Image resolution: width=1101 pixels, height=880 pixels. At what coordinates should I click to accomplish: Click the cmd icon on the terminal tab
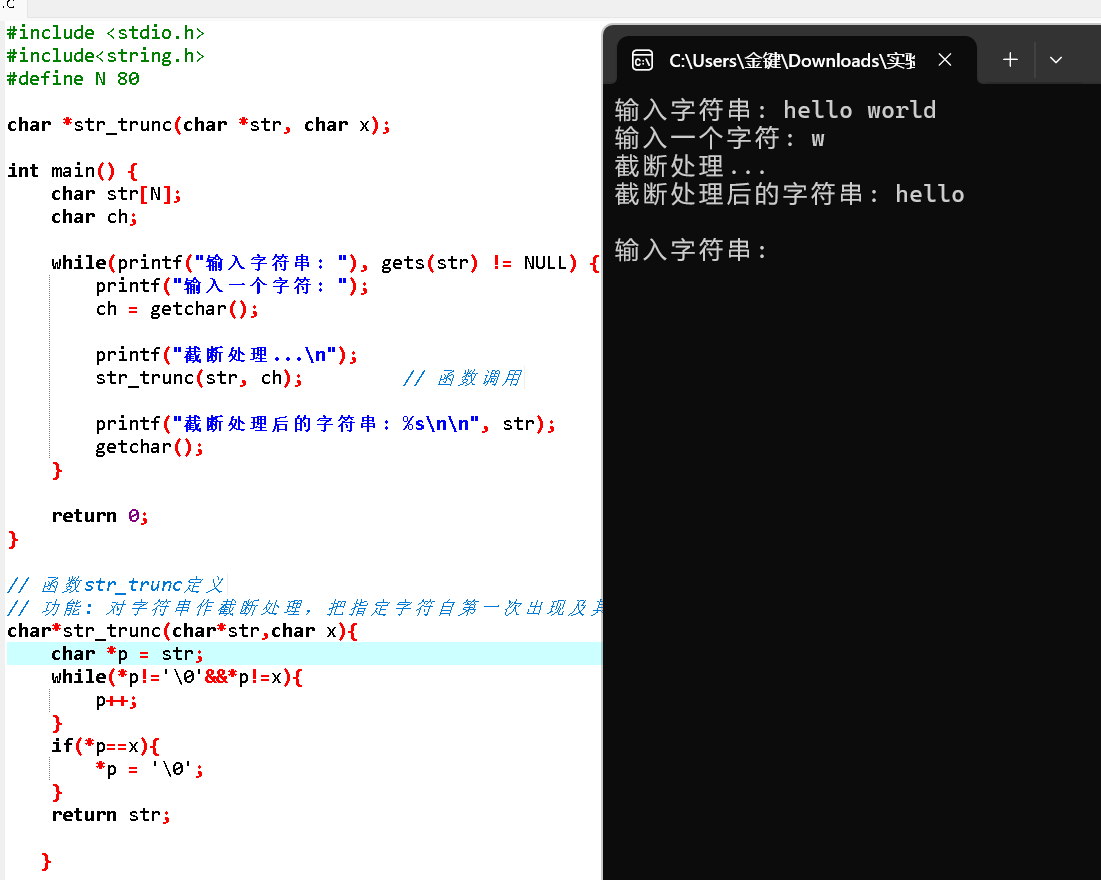[x=641, y=60]
